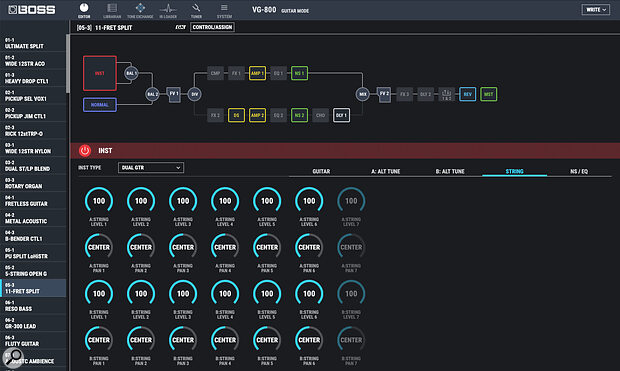Open the WRITE dropdown menu

pos(595,9)
